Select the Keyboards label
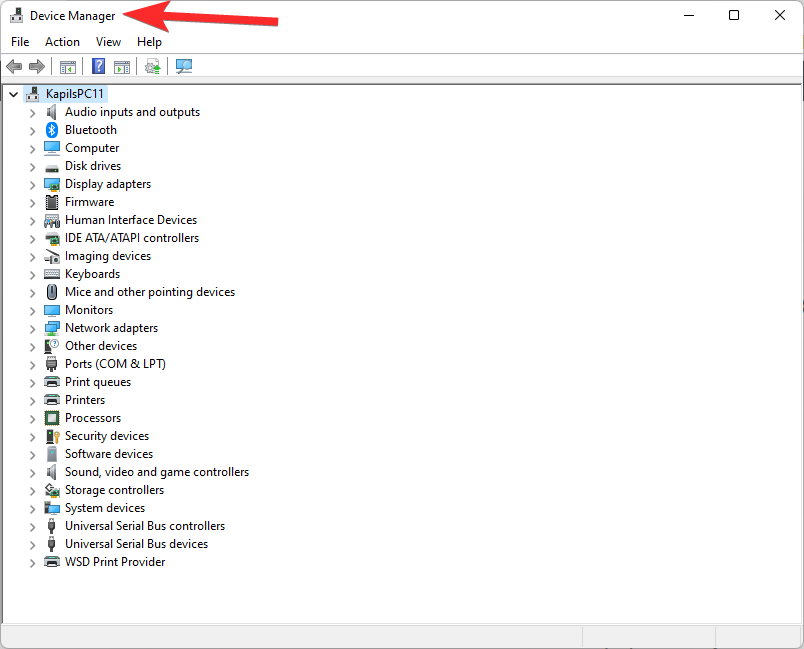 (x=92, y=274)
